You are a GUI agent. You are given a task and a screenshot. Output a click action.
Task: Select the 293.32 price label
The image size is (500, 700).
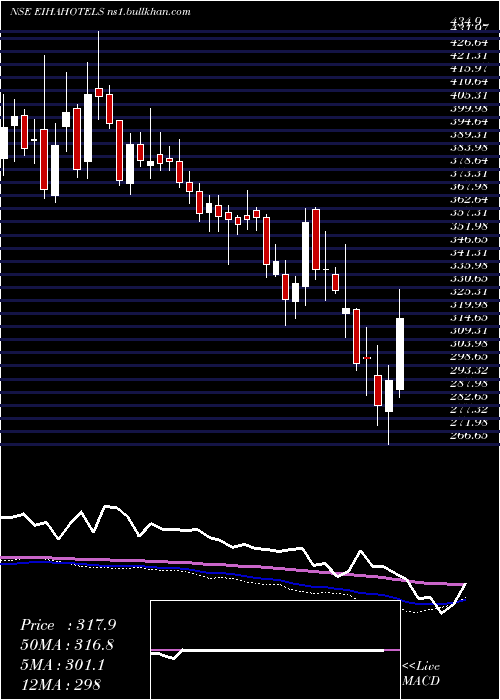click(467, 370)
